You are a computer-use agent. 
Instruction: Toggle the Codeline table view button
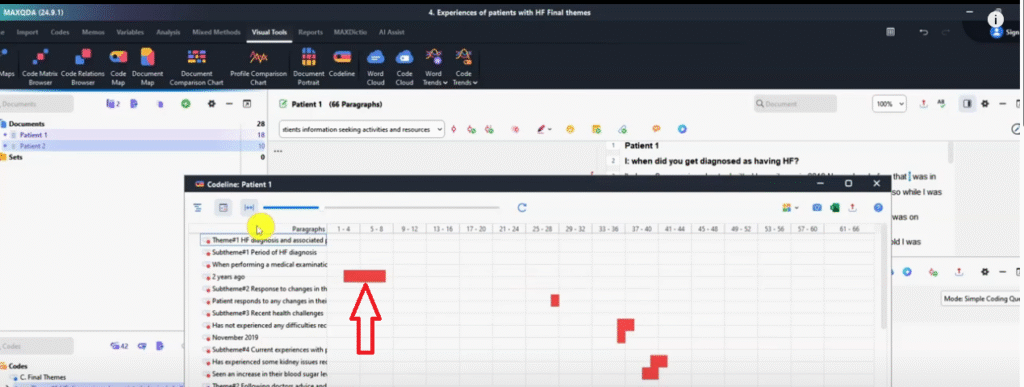[223, 208]
